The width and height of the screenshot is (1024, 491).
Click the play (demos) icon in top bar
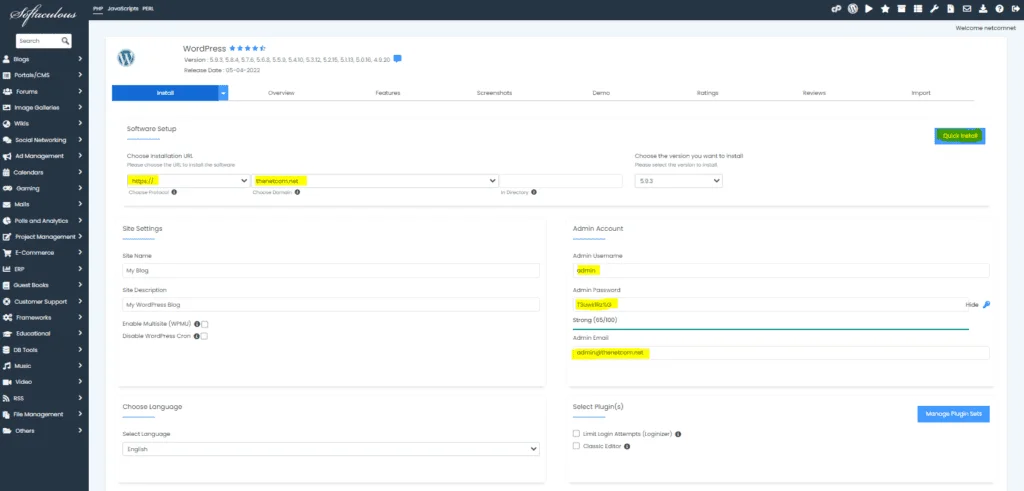click(x=869, y=9)
